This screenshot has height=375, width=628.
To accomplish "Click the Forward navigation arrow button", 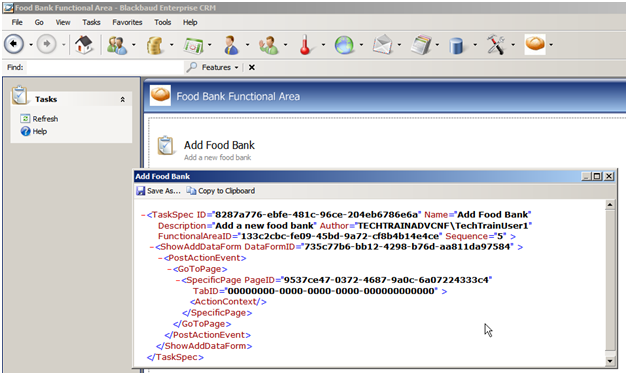I will [46, 44].
